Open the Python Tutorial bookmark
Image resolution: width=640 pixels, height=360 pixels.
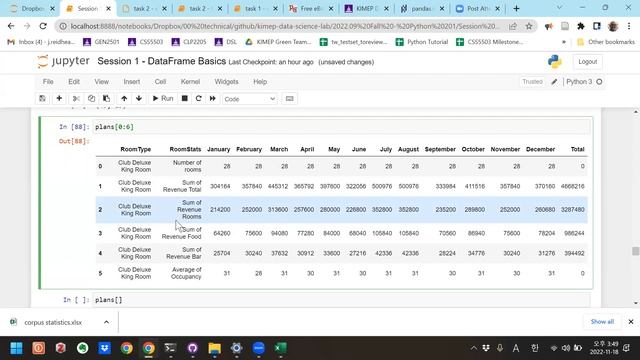(x=422, y=42)
